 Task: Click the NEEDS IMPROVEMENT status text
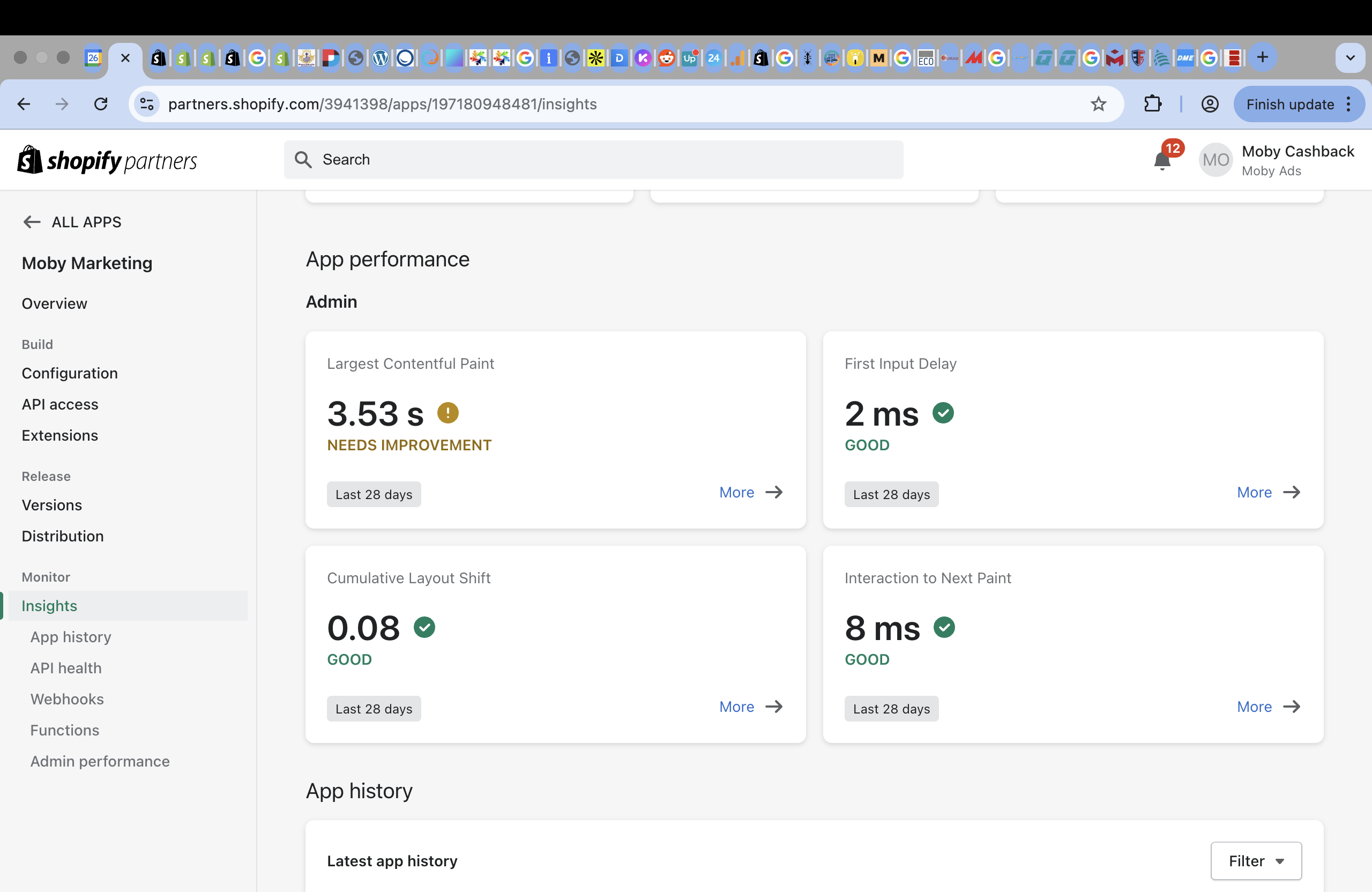[x=409, y=445]
